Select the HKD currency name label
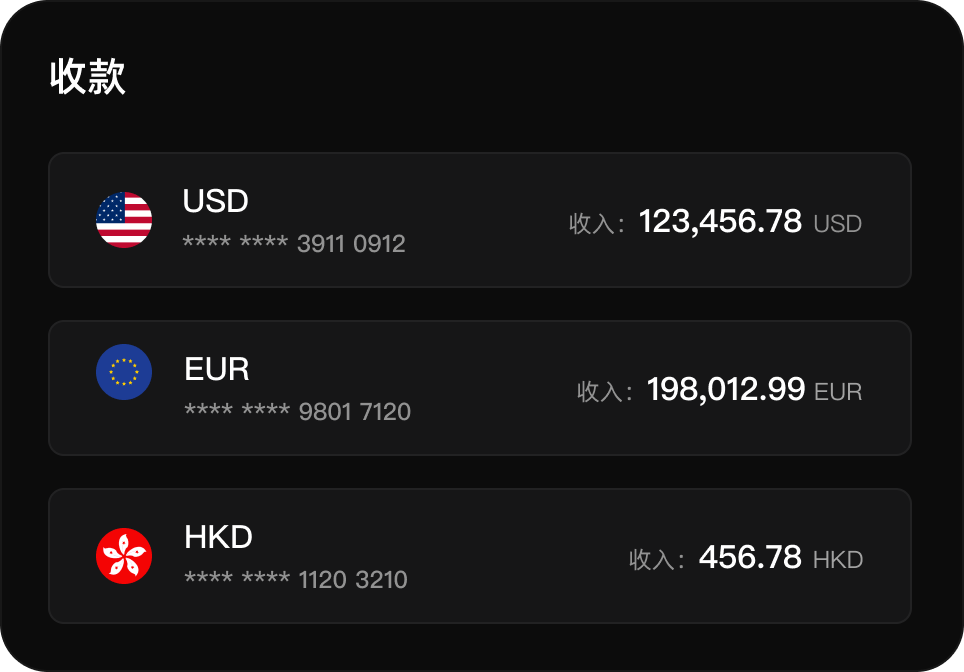964x672 pixels. click(218, 537)
